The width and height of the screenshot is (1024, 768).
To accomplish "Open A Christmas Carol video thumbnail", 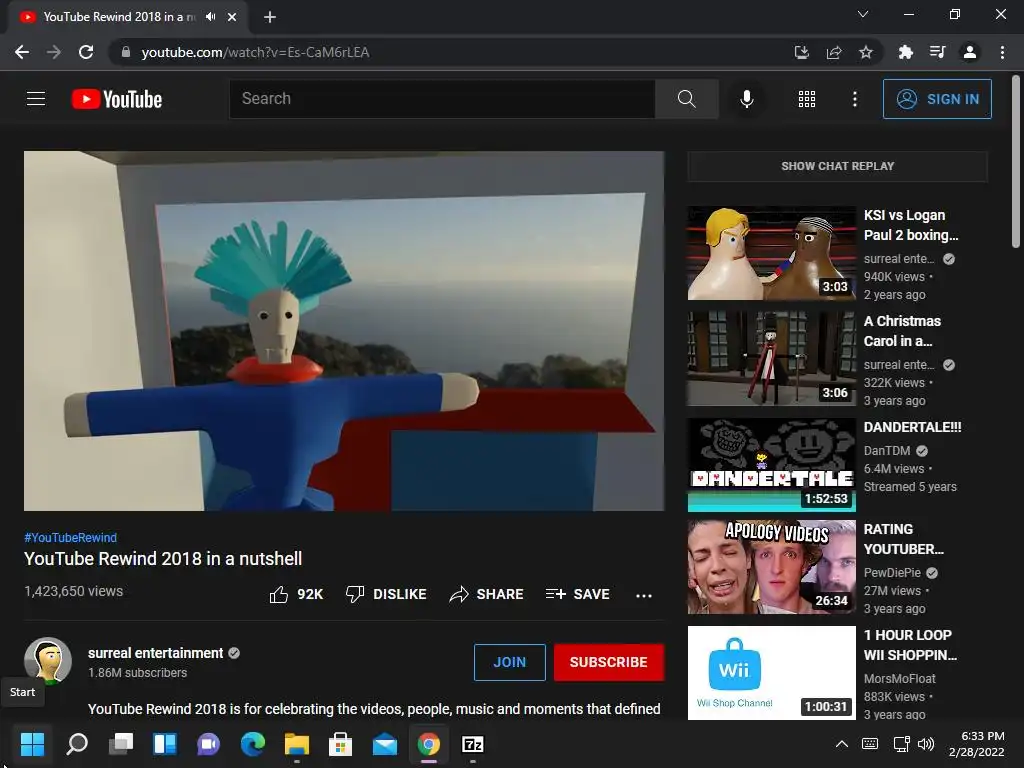I will click(771, 359).
